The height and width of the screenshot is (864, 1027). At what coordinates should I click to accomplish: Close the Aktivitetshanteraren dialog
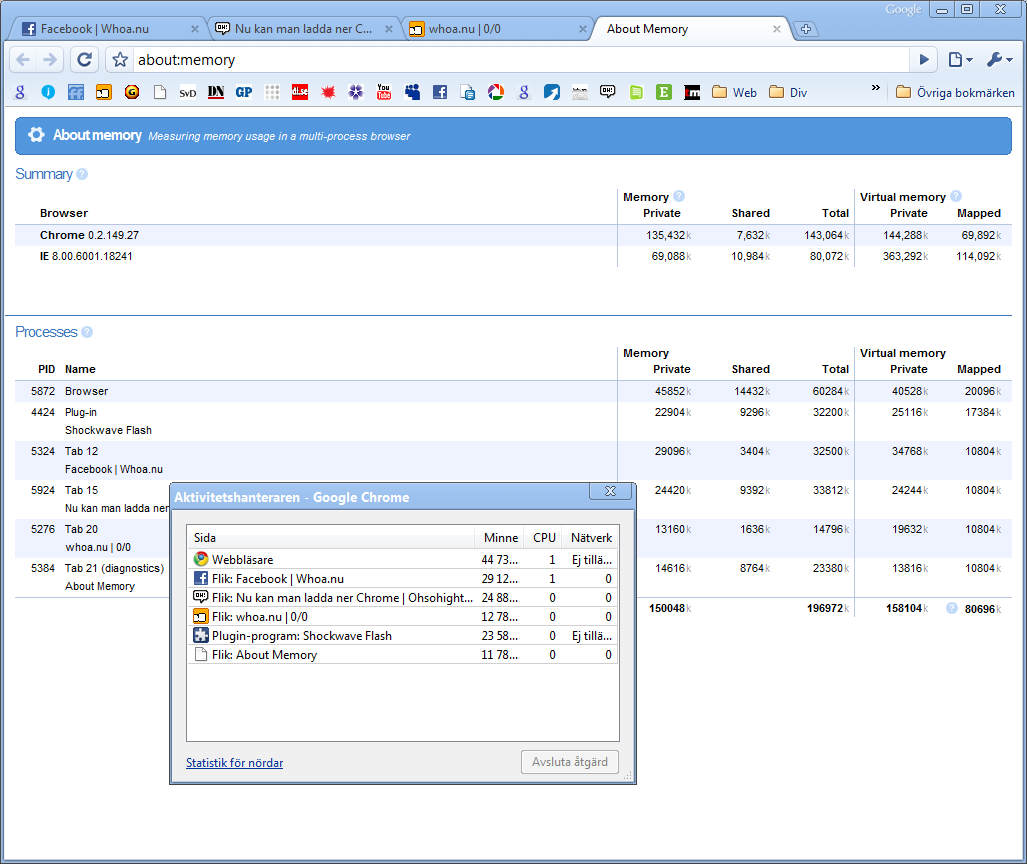610,491
